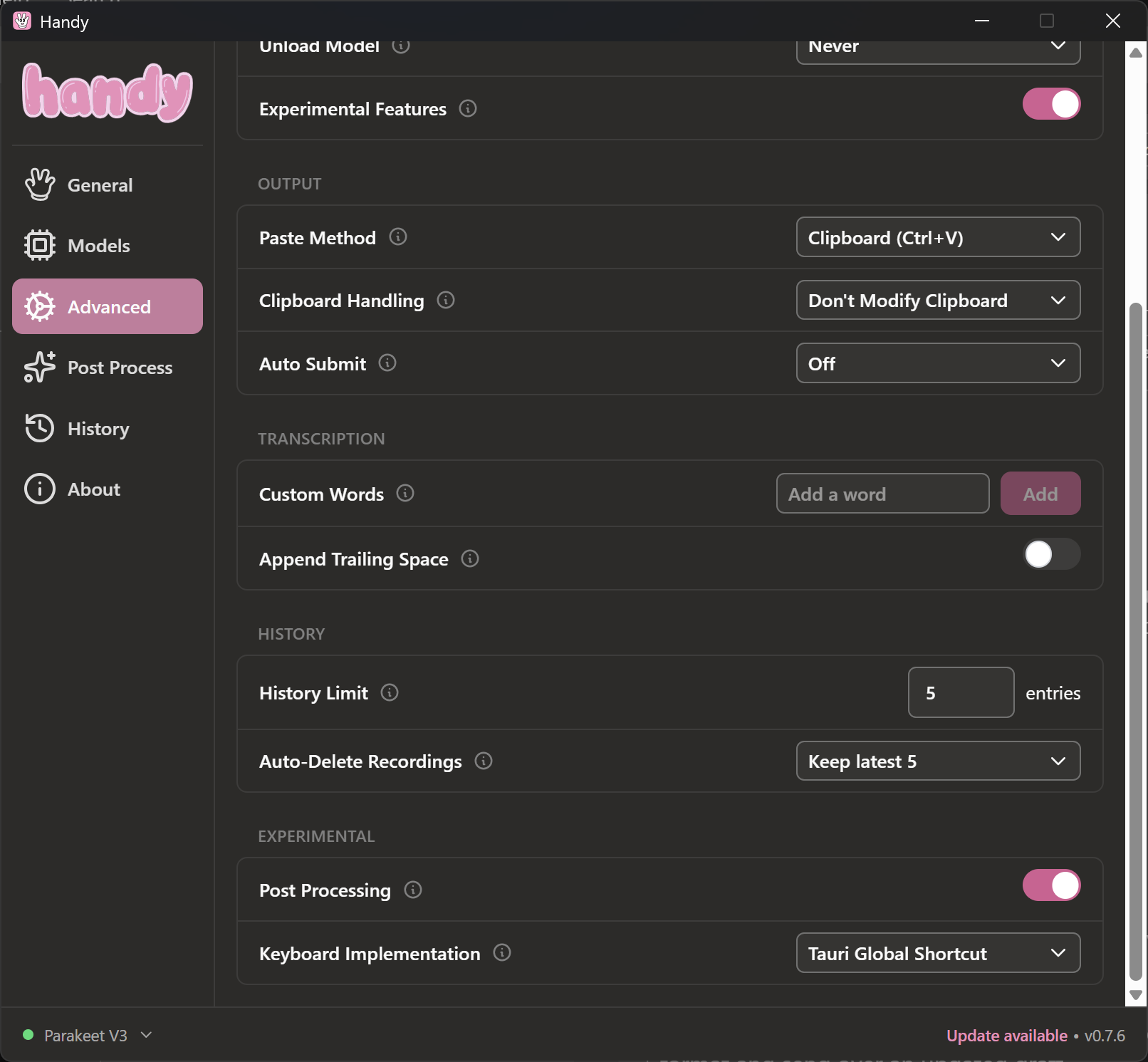The width and height of the screenshot is (1148, 1062).
Task: Select the General hand icon in sidebar
Action: tap(40, 184)
